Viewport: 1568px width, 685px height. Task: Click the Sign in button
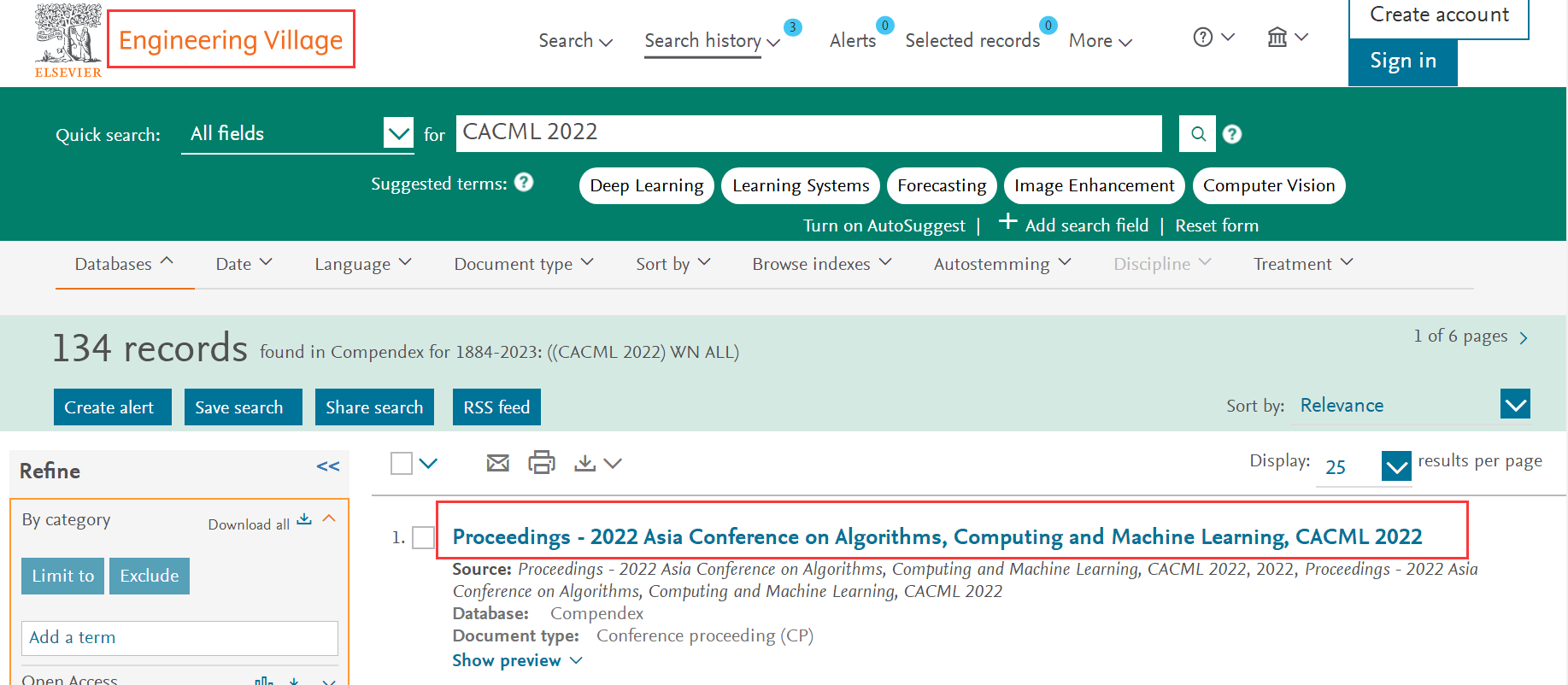(x=1403, y=61)
